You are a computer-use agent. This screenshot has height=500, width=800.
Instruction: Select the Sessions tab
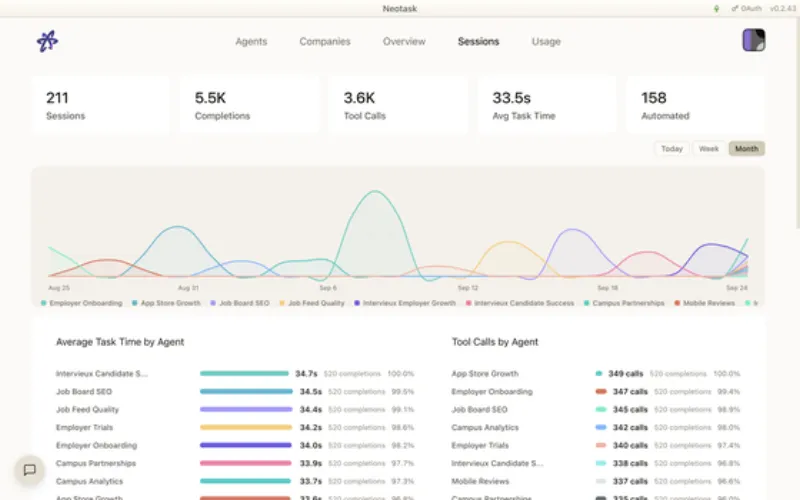click(479, 41)
